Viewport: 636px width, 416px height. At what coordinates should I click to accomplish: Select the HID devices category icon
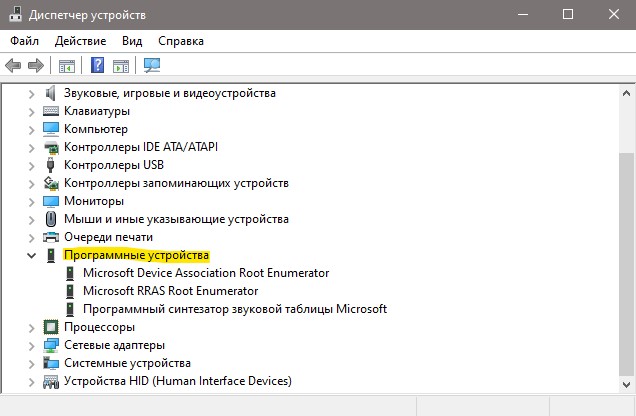[51, 382]
